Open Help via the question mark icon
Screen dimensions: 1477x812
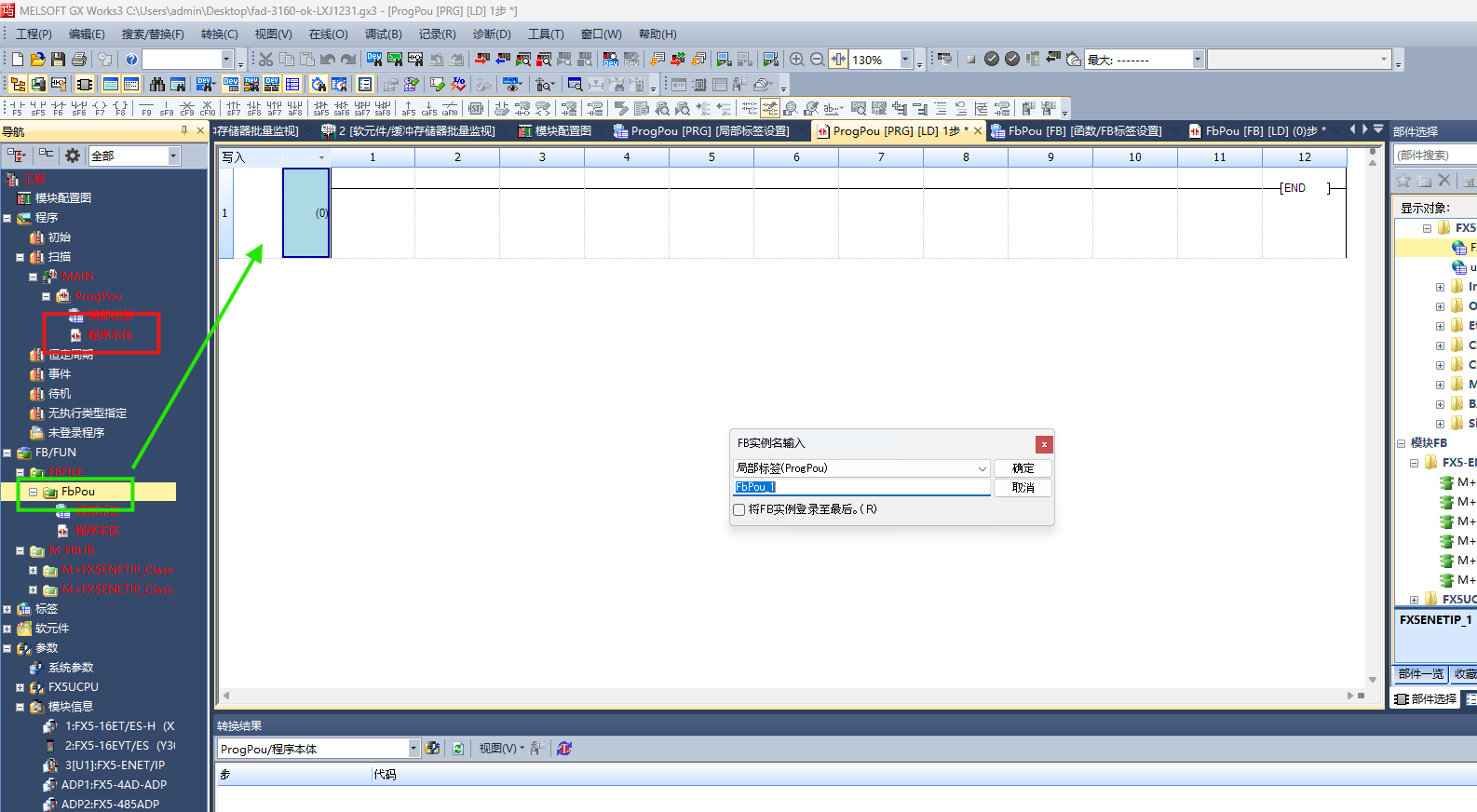point(131,60)
